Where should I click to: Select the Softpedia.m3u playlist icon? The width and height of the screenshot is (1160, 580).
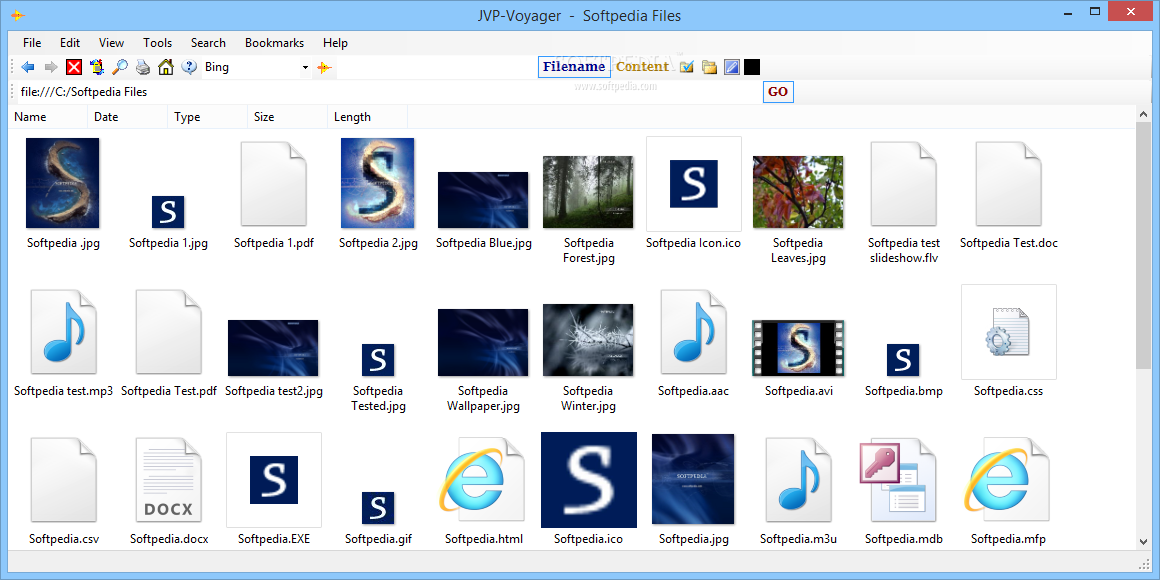[x=799, y=479]
